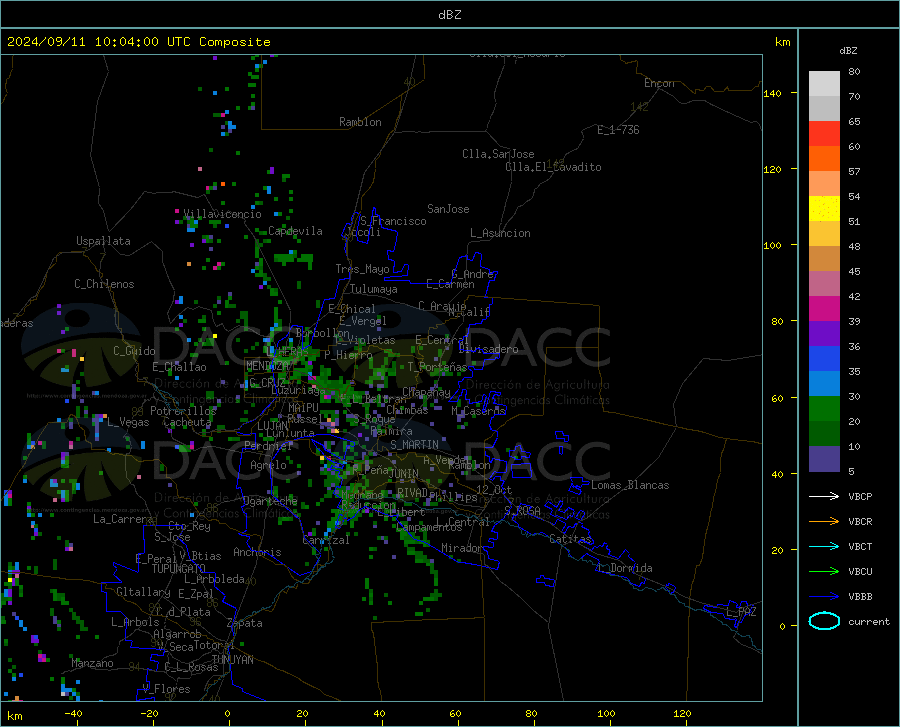Pick the red swatch in dBZ legend

824,134
